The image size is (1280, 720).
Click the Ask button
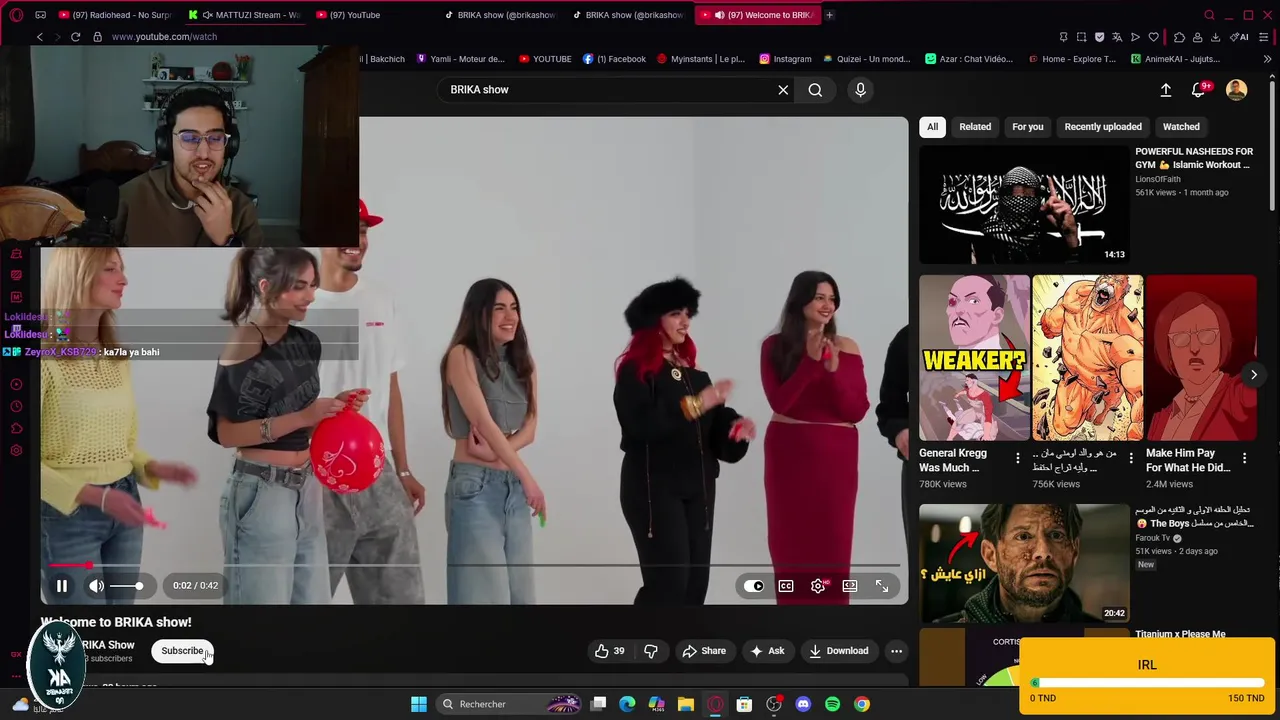(767, 651)
